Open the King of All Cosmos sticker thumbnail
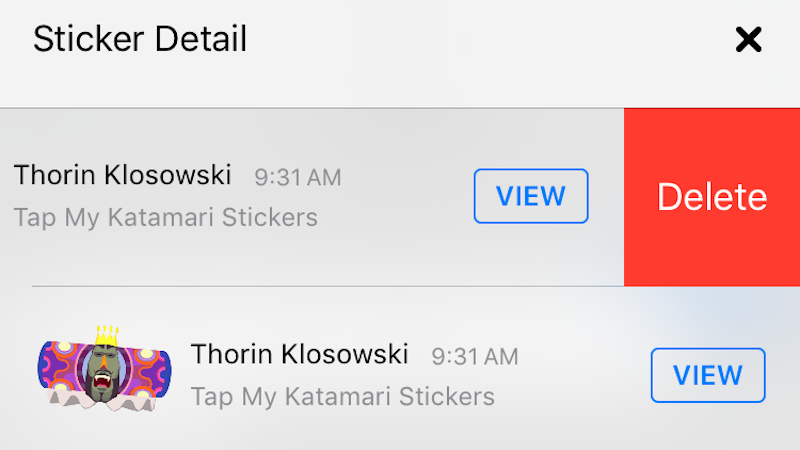Viewport: 800px width, 450px height. click(x=105, y=369)
